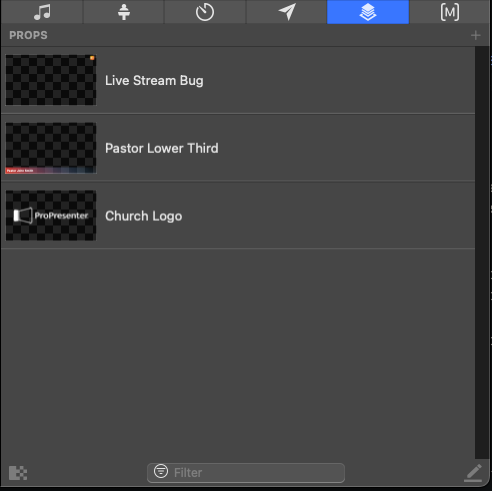492x491 pixels.
Task: Select the Pastor Lower Third thumbnail
Action: click(x=51, y=148)
